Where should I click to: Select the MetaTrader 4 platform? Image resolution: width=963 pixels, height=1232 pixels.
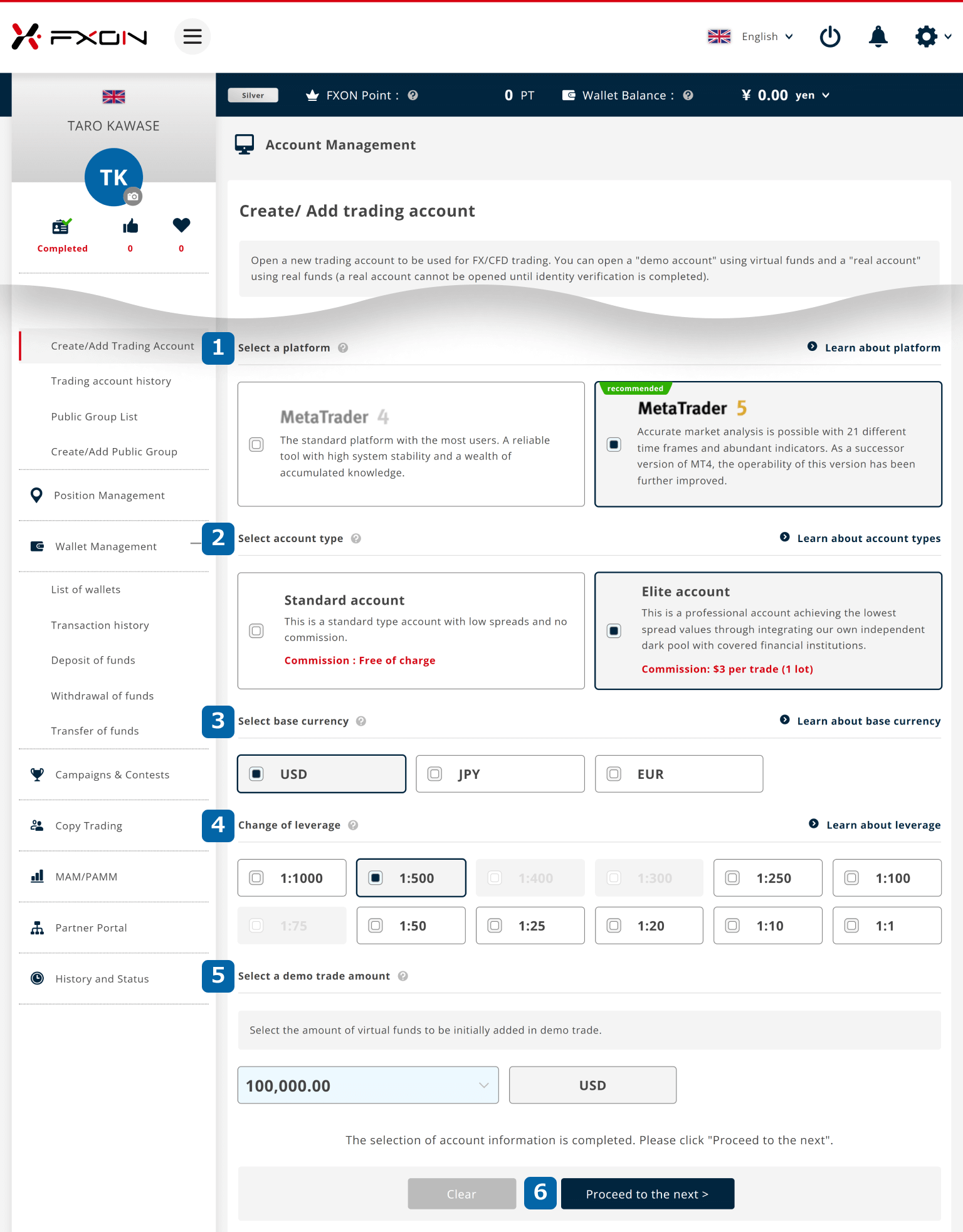(411, 444)
